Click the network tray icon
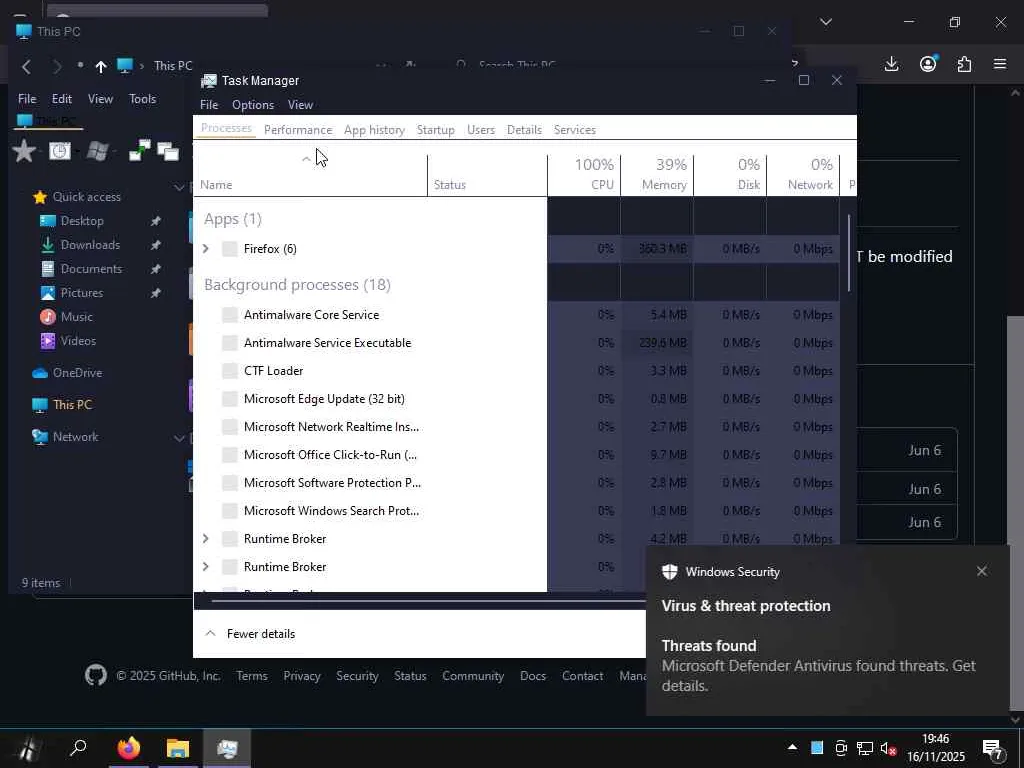Viewport: 1024px width, 768px height. click(x=865, y=748)
